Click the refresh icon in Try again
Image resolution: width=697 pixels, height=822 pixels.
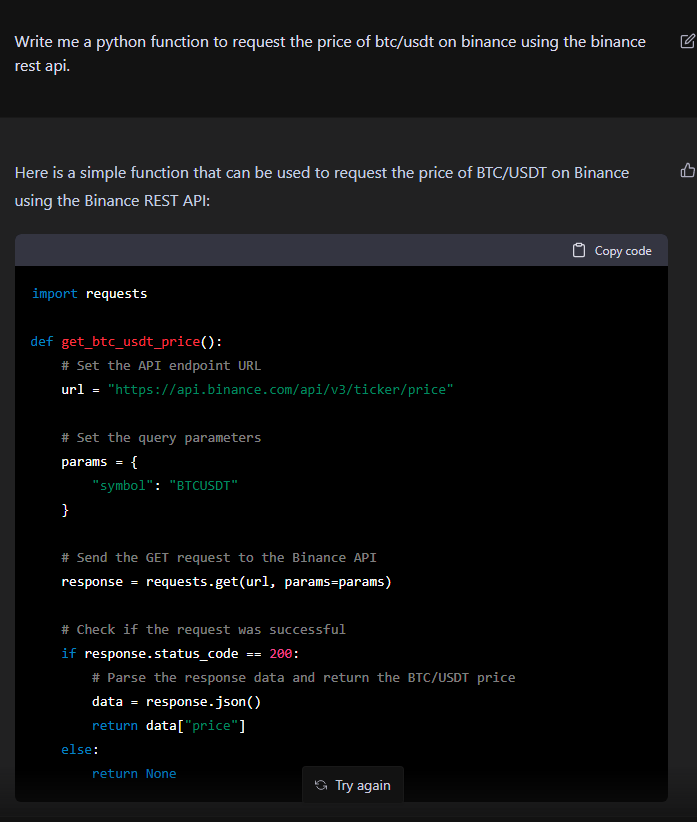[321, 785]
